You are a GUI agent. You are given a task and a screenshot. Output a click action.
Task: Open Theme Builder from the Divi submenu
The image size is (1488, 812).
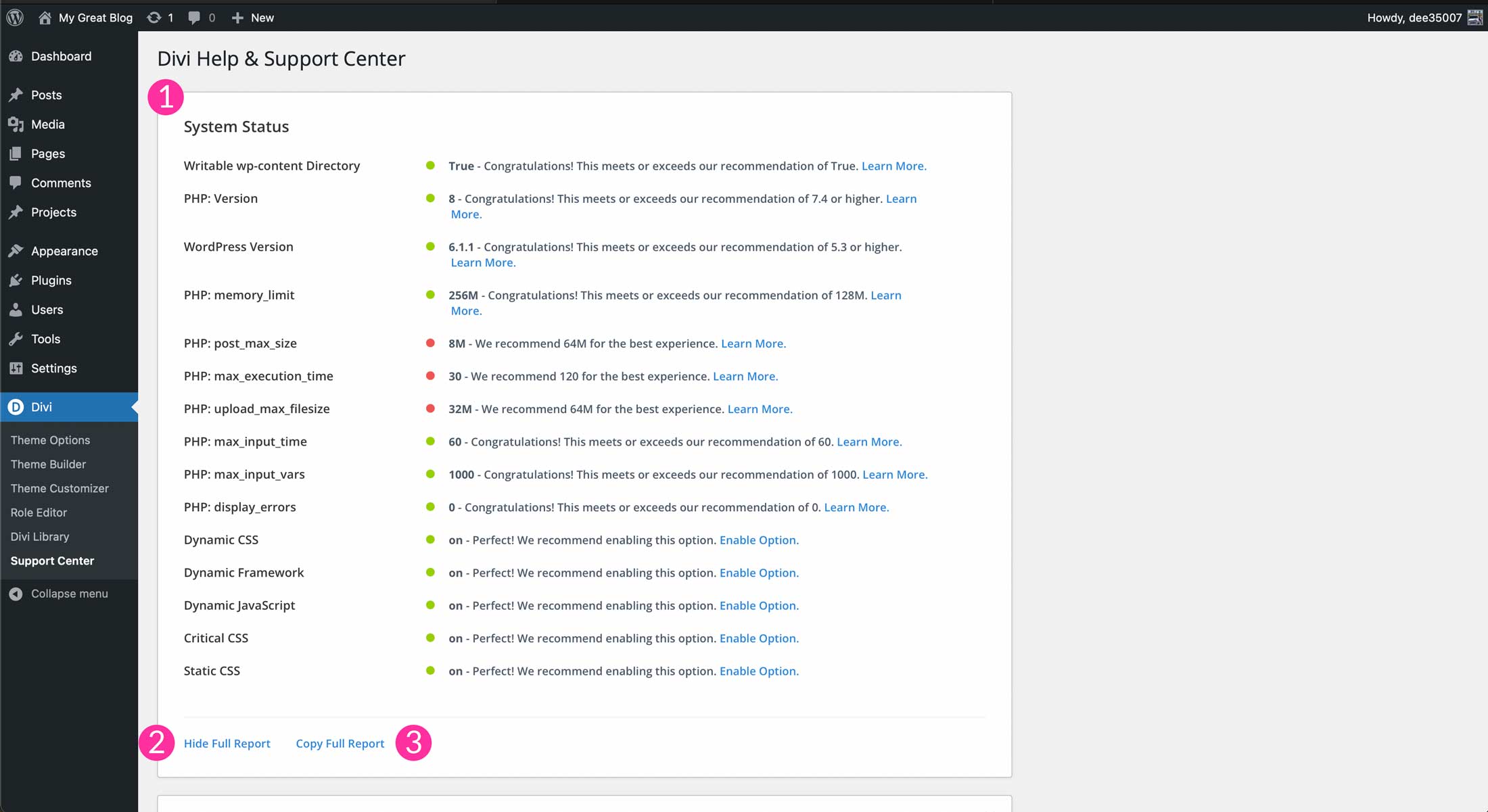[48, 464]
